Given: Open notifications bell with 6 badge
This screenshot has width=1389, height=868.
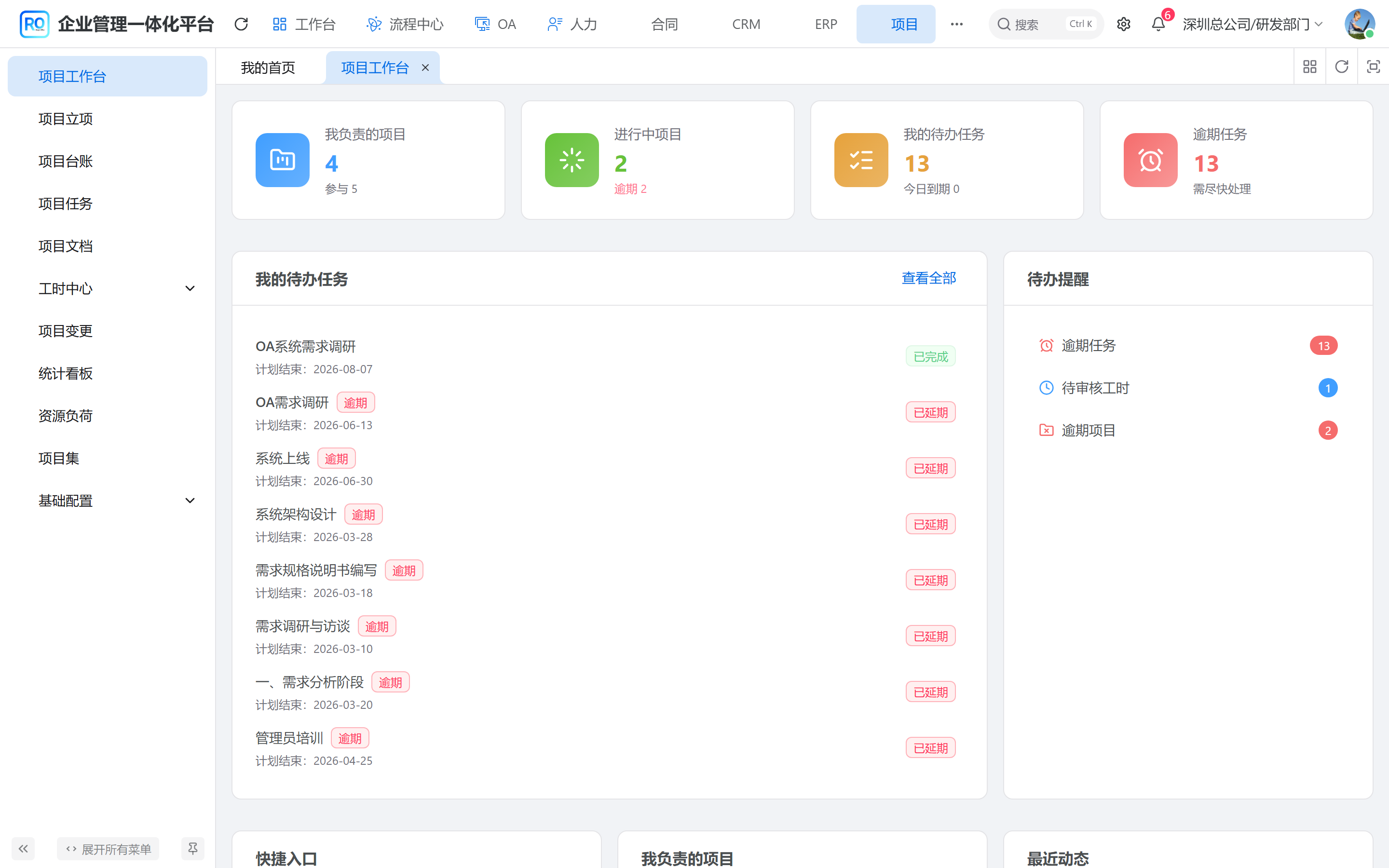Looking at the screenshot, I should coord(1159,24).
